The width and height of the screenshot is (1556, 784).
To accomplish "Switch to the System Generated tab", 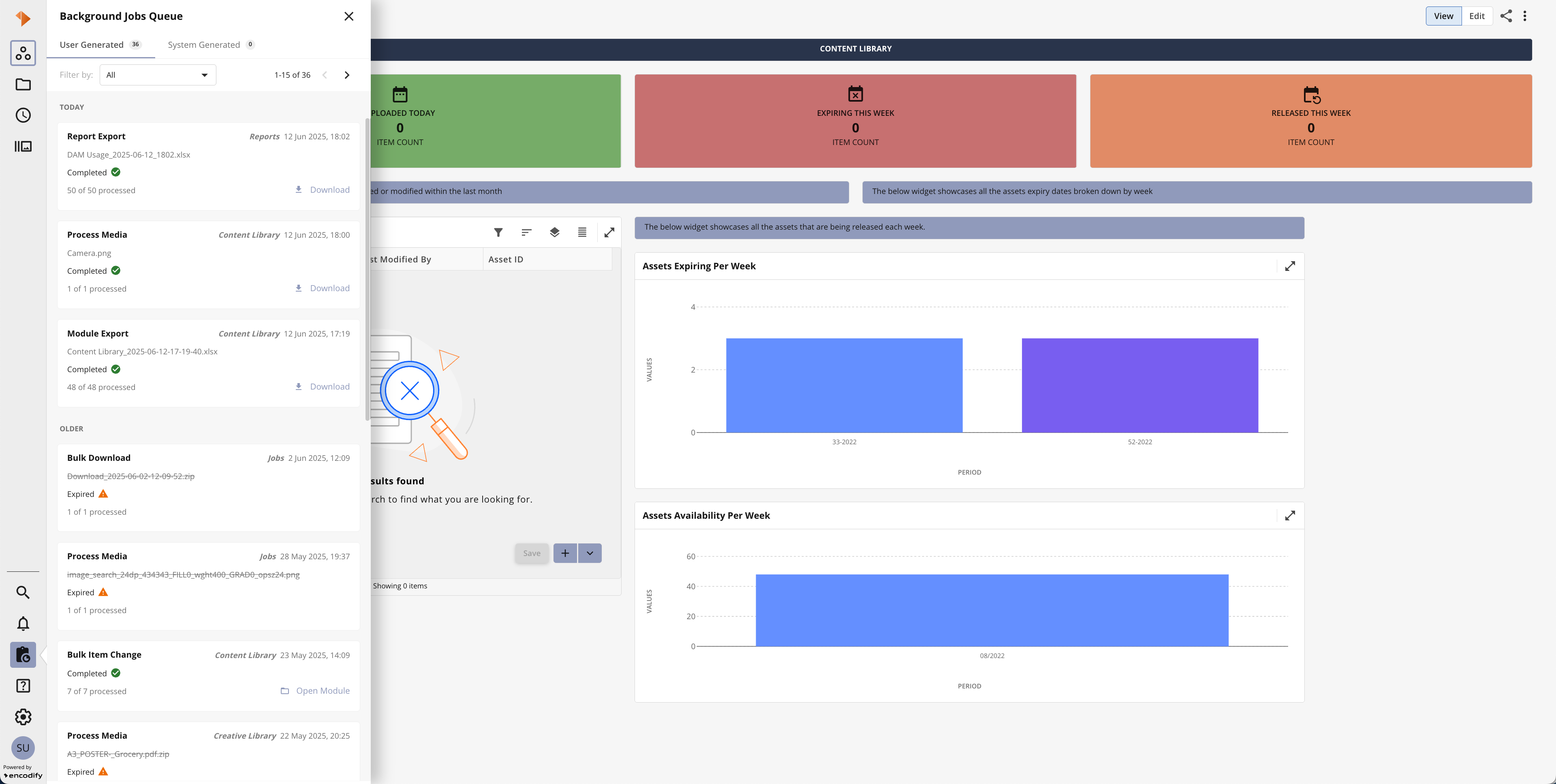I will pos(211,45).
